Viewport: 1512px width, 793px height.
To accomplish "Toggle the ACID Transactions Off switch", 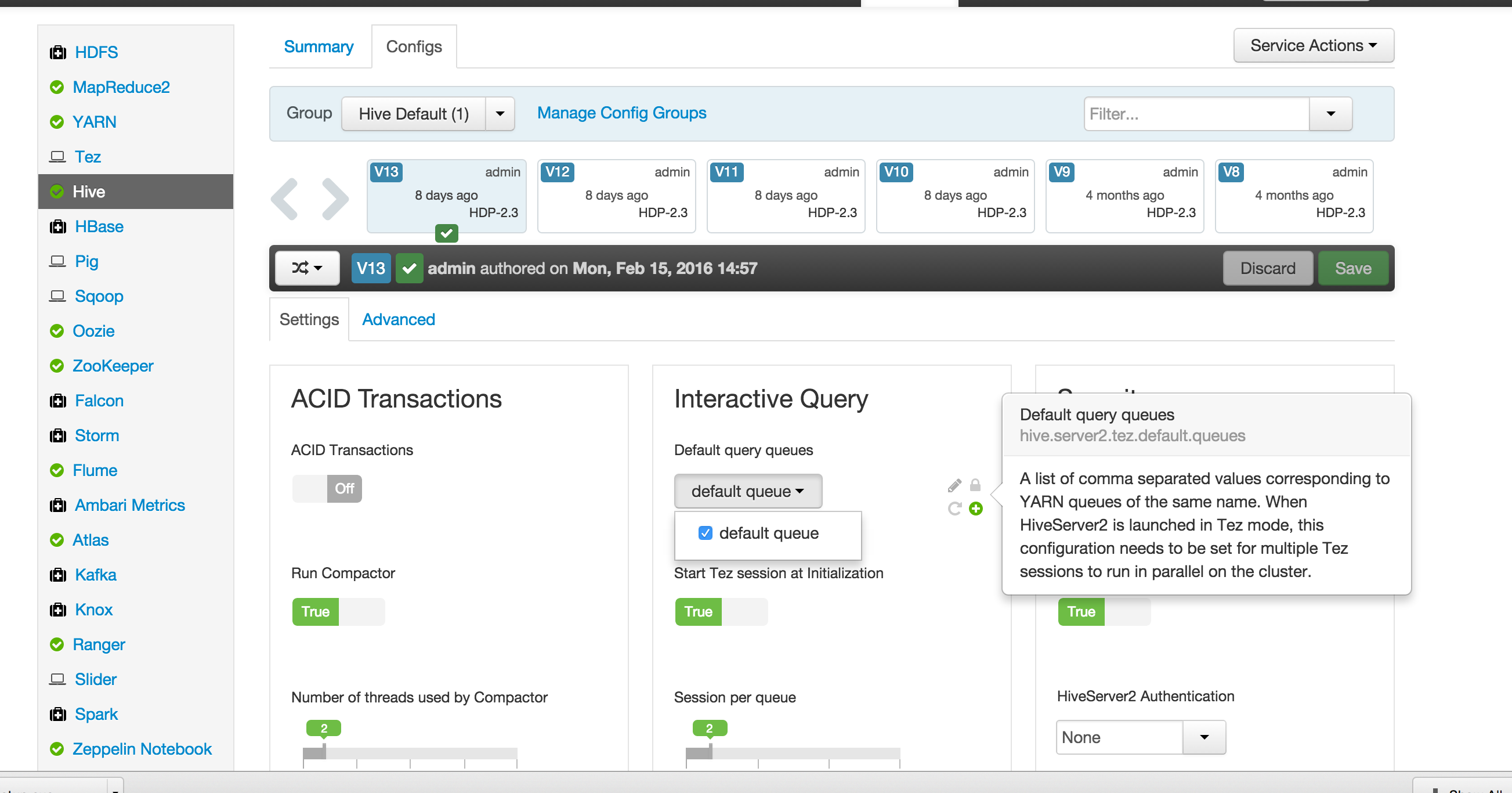I will click(x=327, y=489).
